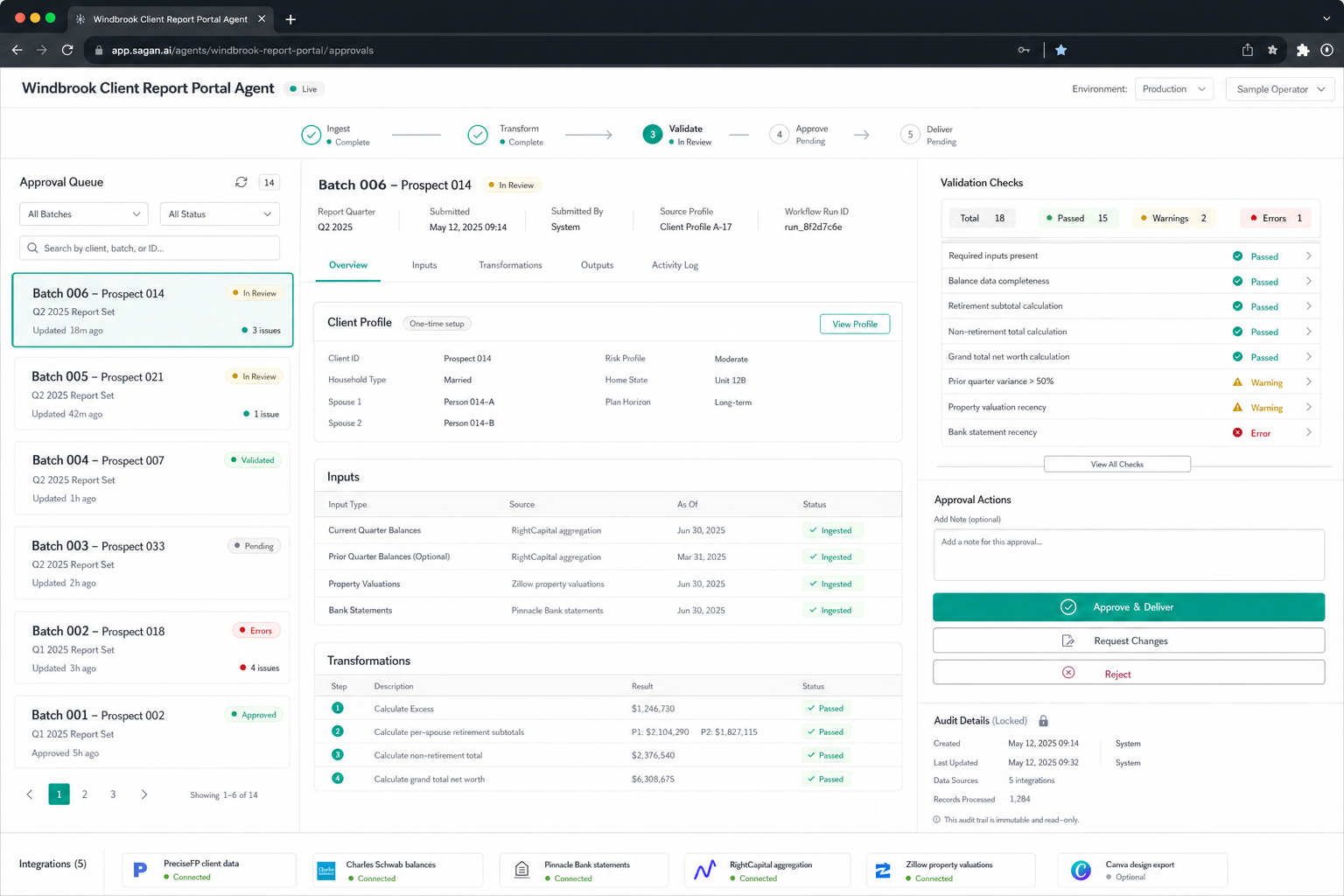Select the Overview tab
This screenshot has height=896, width=1344.
(x=348, y=265)
